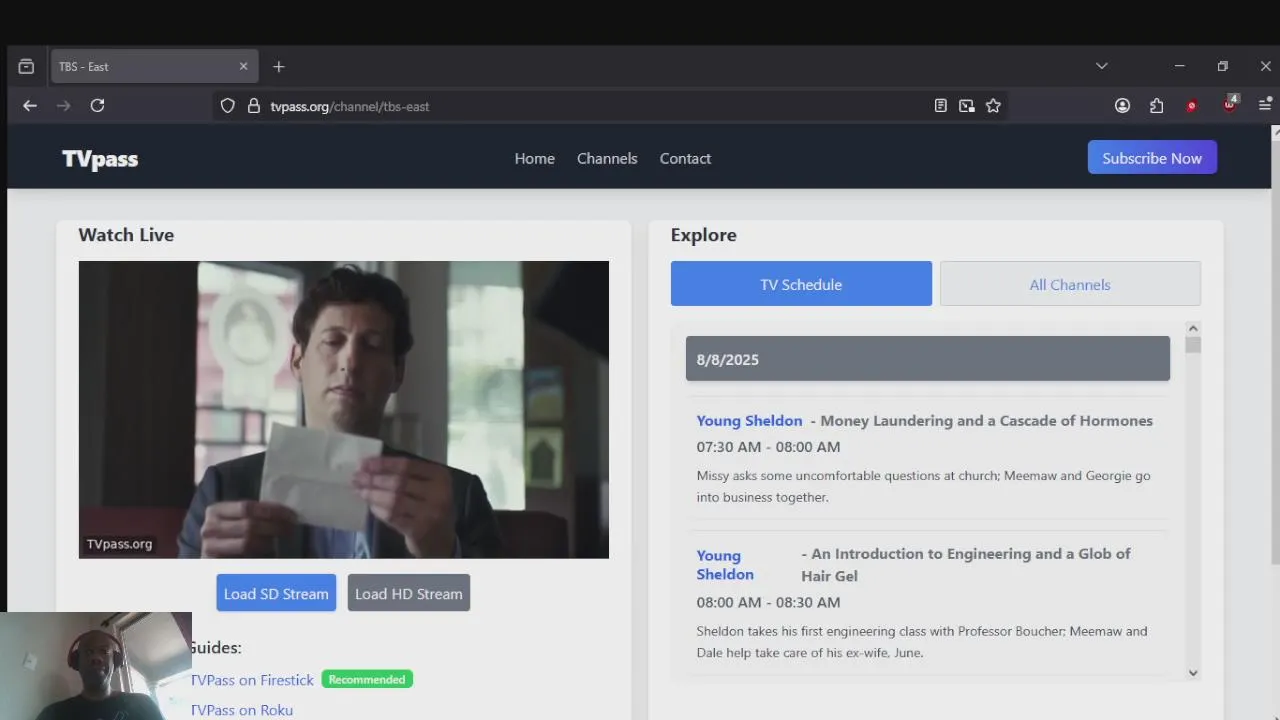Click the picture-in-picture icon in address bar
The image size is (1280, 720).
[966, 105]
